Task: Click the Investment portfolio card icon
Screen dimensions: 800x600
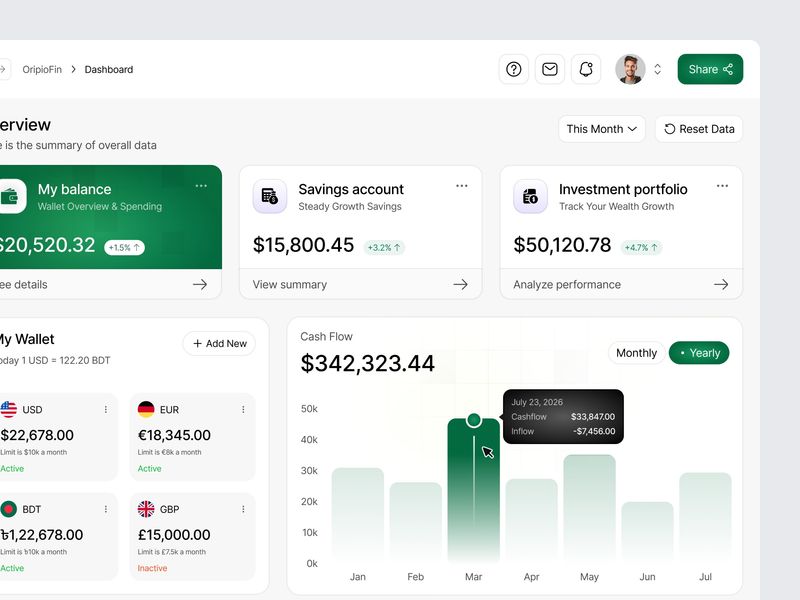Action: pyautogui.click(x=530, y=196)
